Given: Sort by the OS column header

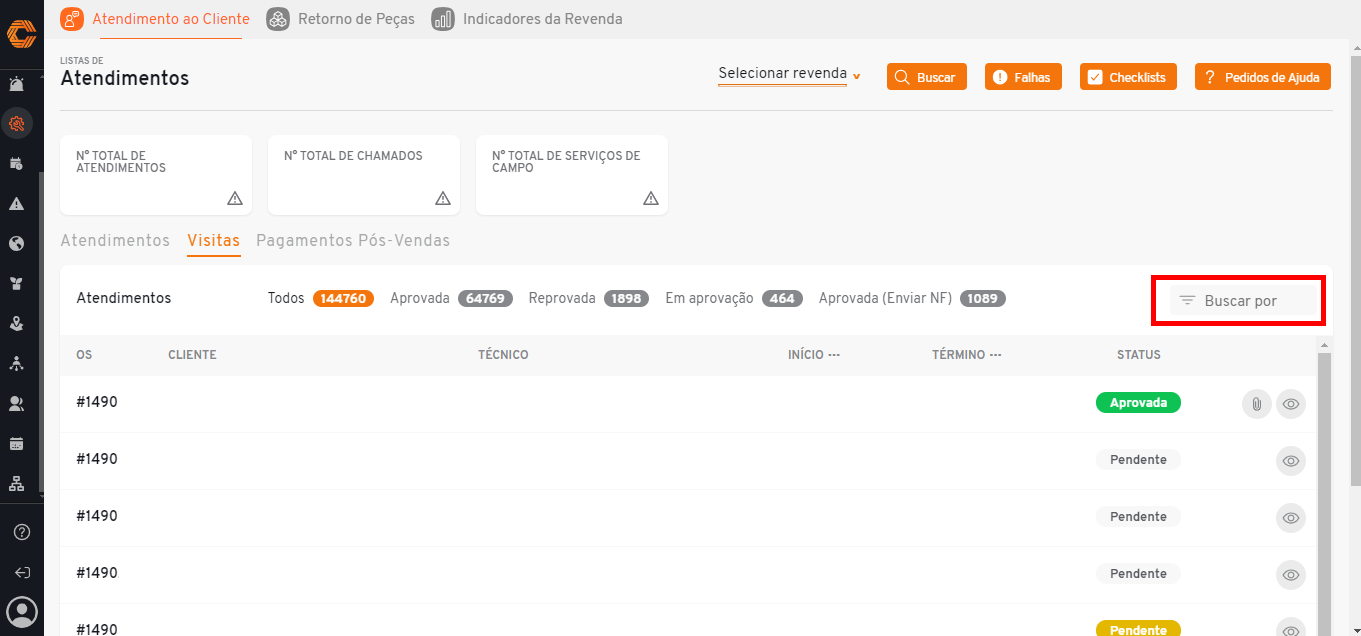Looking at the screenshot, I should 84,355.
